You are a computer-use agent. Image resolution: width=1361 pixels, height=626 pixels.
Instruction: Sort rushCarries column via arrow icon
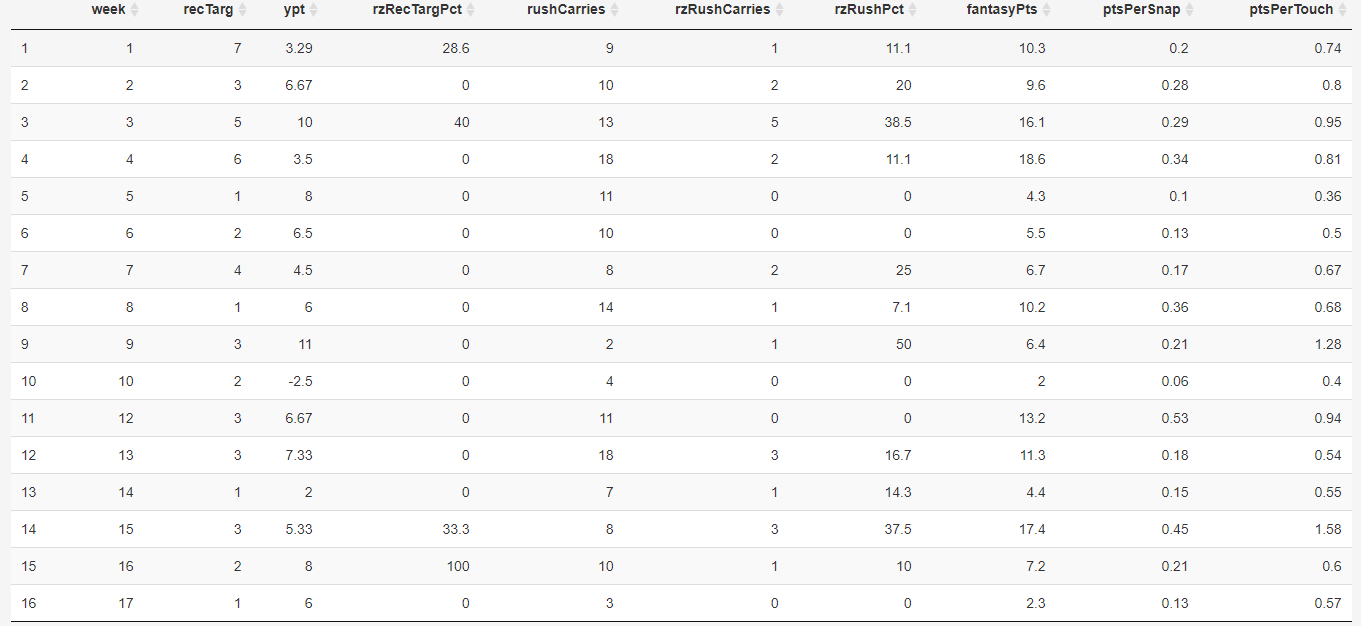[615, 10]
